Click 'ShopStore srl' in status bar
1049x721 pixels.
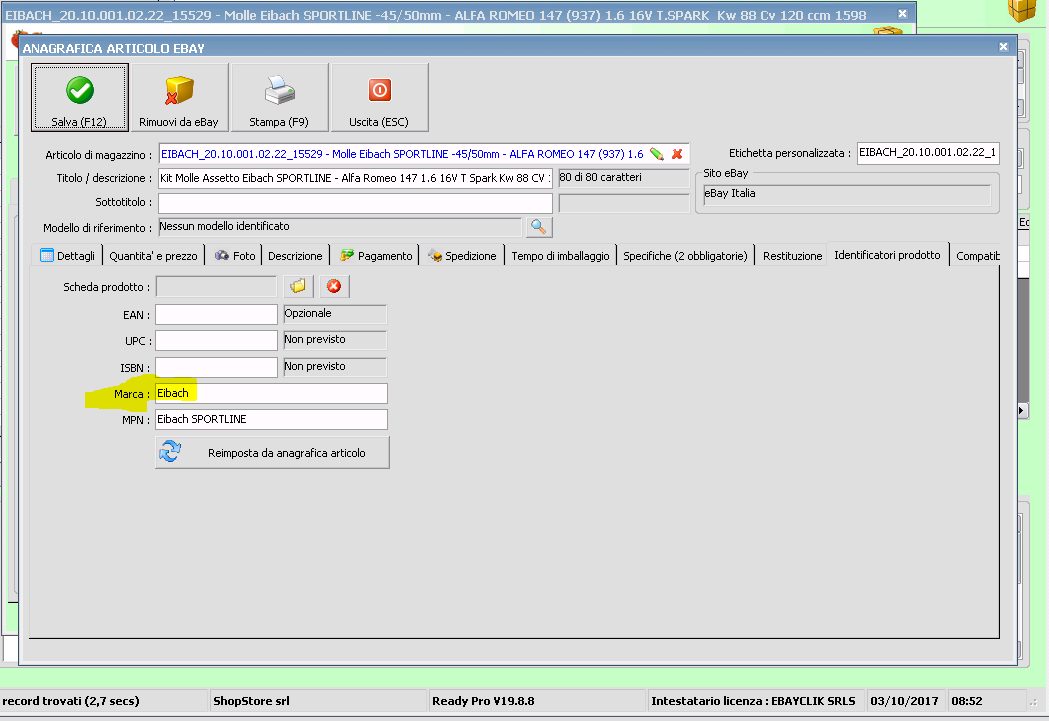pos(251,701)
